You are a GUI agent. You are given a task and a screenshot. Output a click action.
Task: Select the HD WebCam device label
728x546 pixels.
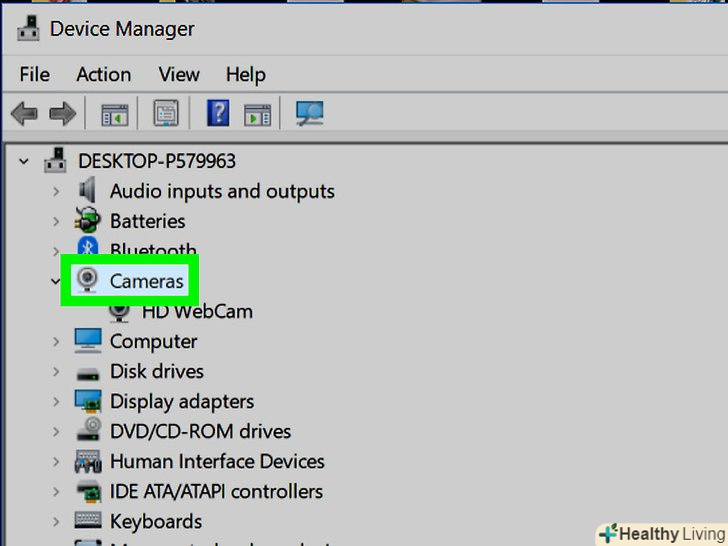[197, 312]
